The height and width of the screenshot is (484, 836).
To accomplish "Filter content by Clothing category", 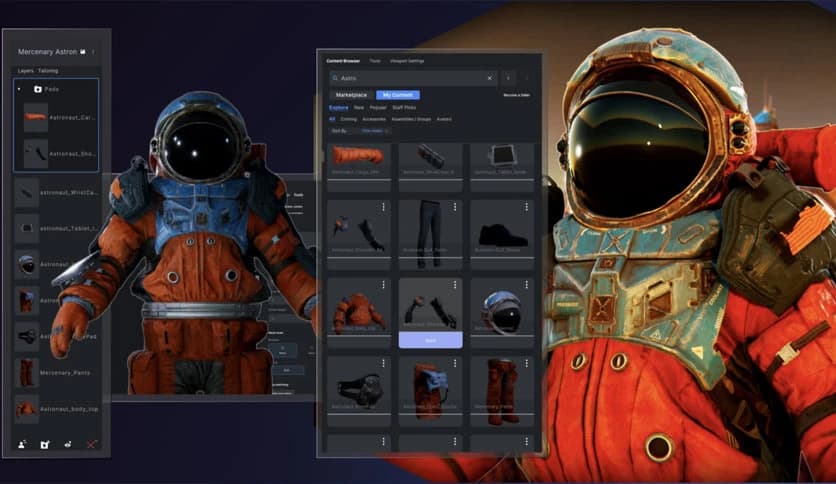I will (349, 119).
